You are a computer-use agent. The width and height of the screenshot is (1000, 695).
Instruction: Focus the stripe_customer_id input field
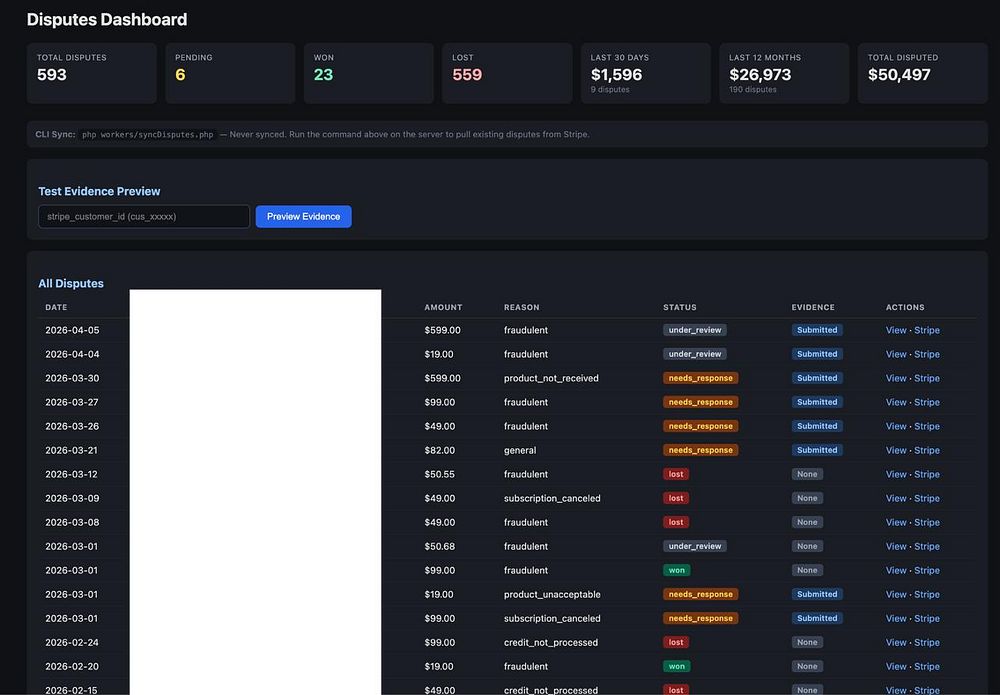144,217
